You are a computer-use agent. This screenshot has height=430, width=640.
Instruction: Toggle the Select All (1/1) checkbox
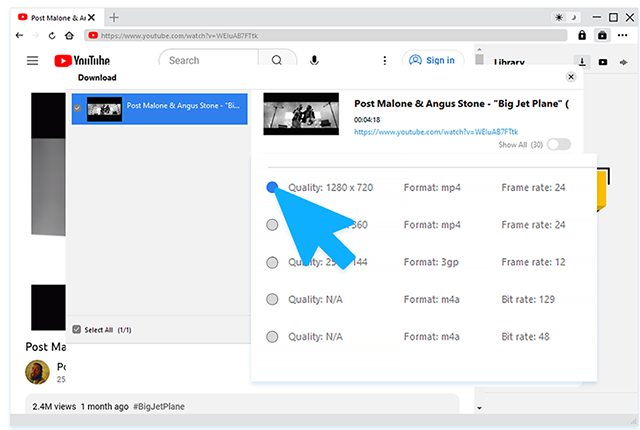[77, 329]
